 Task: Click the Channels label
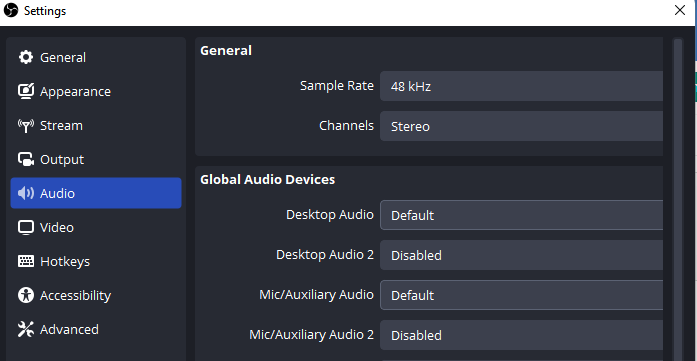(346, 125)
